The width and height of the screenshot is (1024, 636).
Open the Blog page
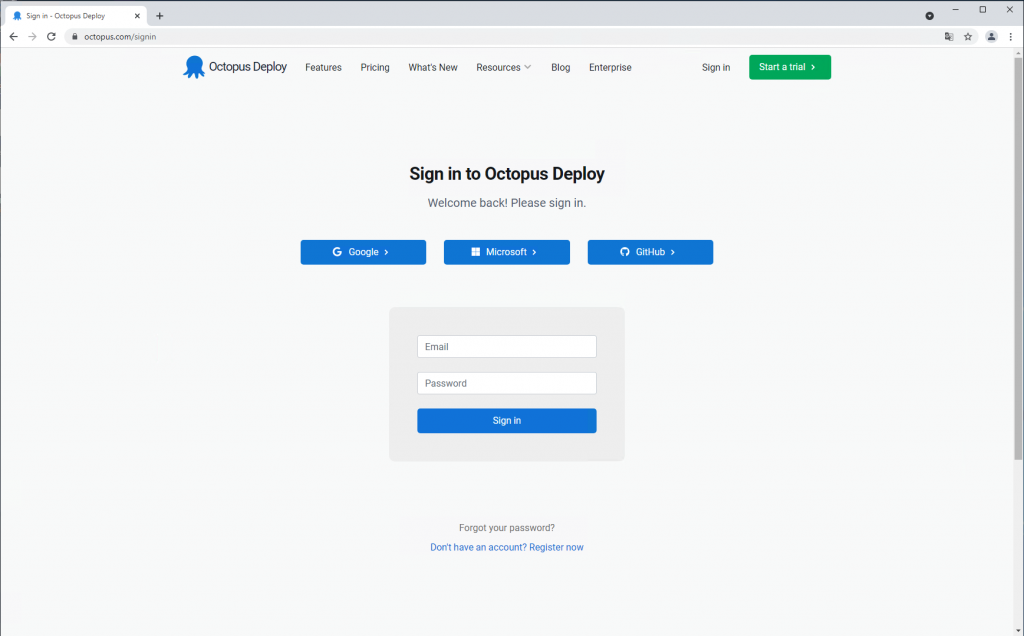point(560,67)
